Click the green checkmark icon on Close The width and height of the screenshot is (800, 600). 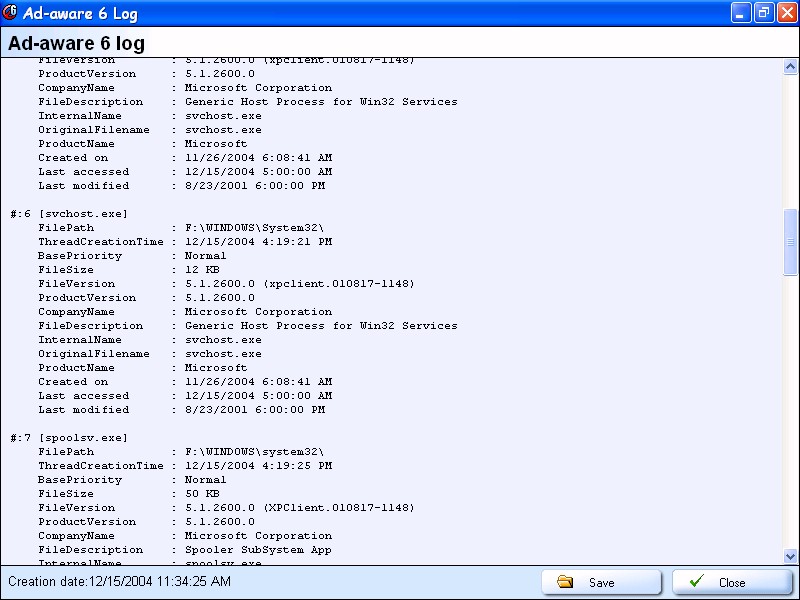[x=697, y=581]
